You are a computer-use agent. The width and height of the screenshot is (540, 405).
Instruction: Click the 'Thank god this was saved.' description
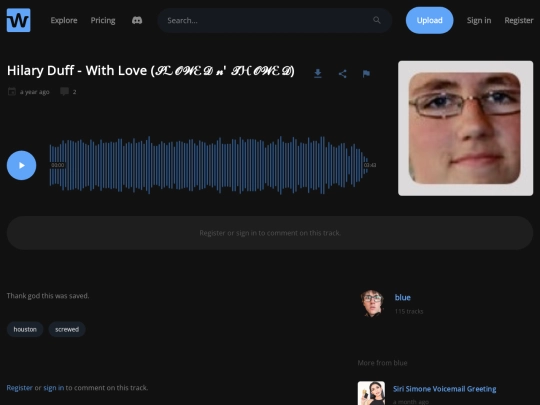[x=48, y=296]
